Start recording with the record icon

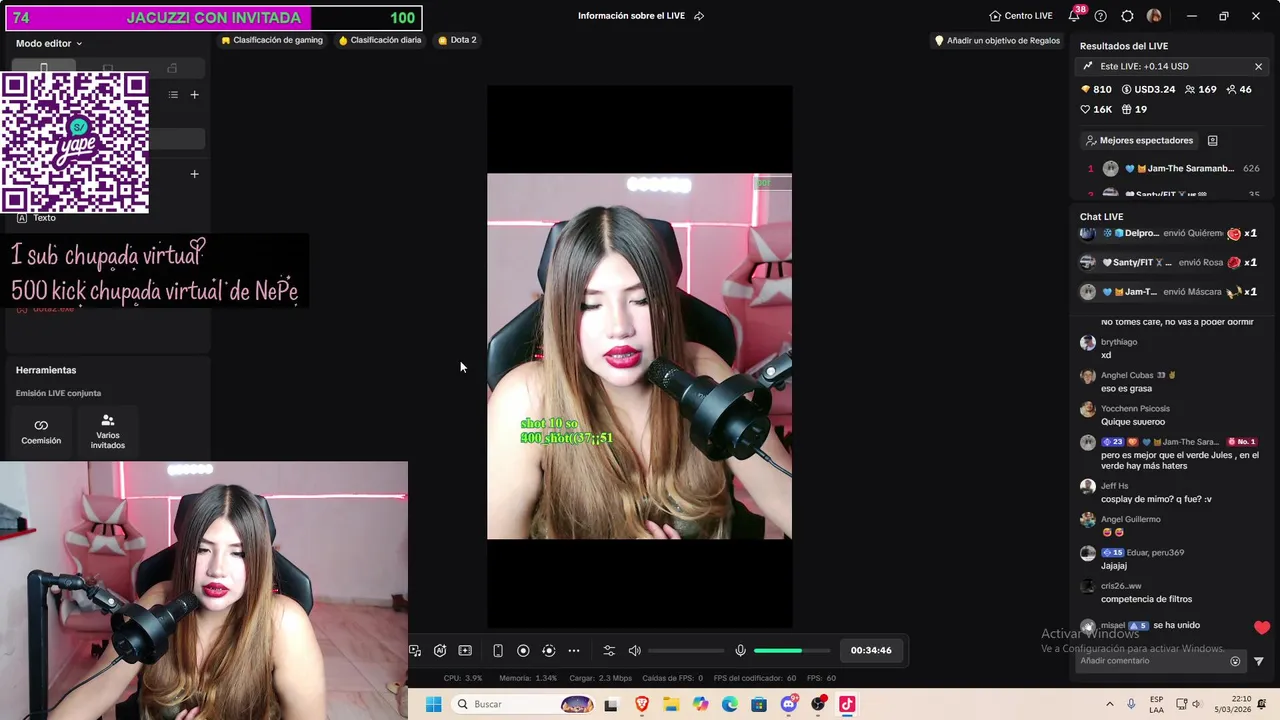(x=523, y=651)
